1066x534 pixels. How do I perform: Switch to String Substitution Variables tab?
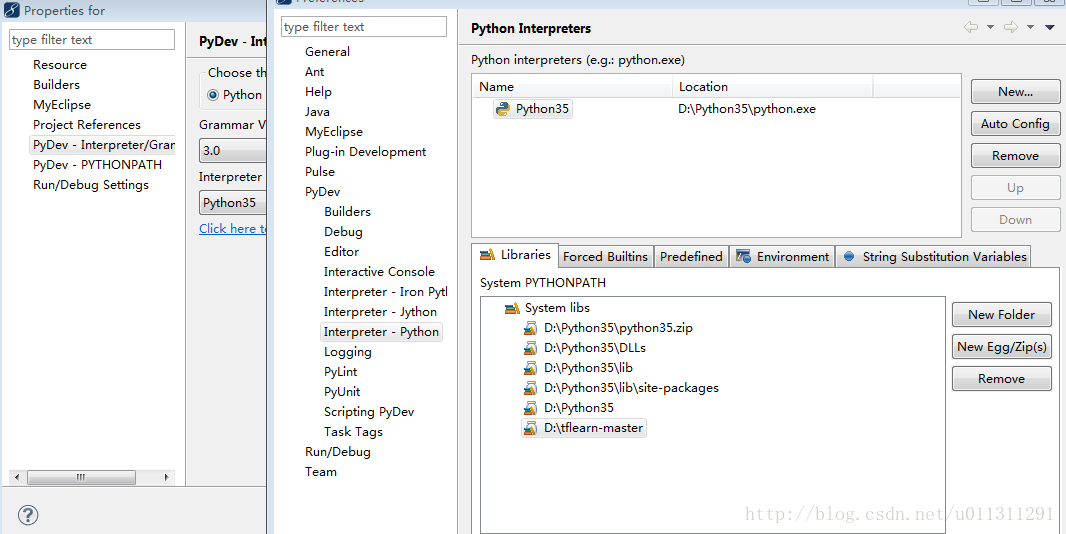click(x=933, y=256)
